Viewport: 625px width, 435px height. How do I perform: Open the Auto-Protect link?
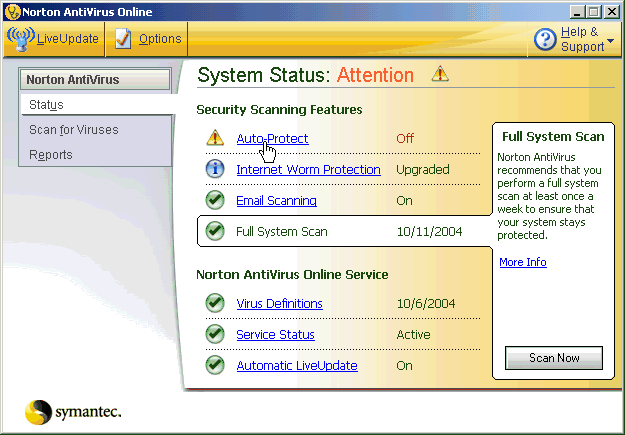[272, 138]
